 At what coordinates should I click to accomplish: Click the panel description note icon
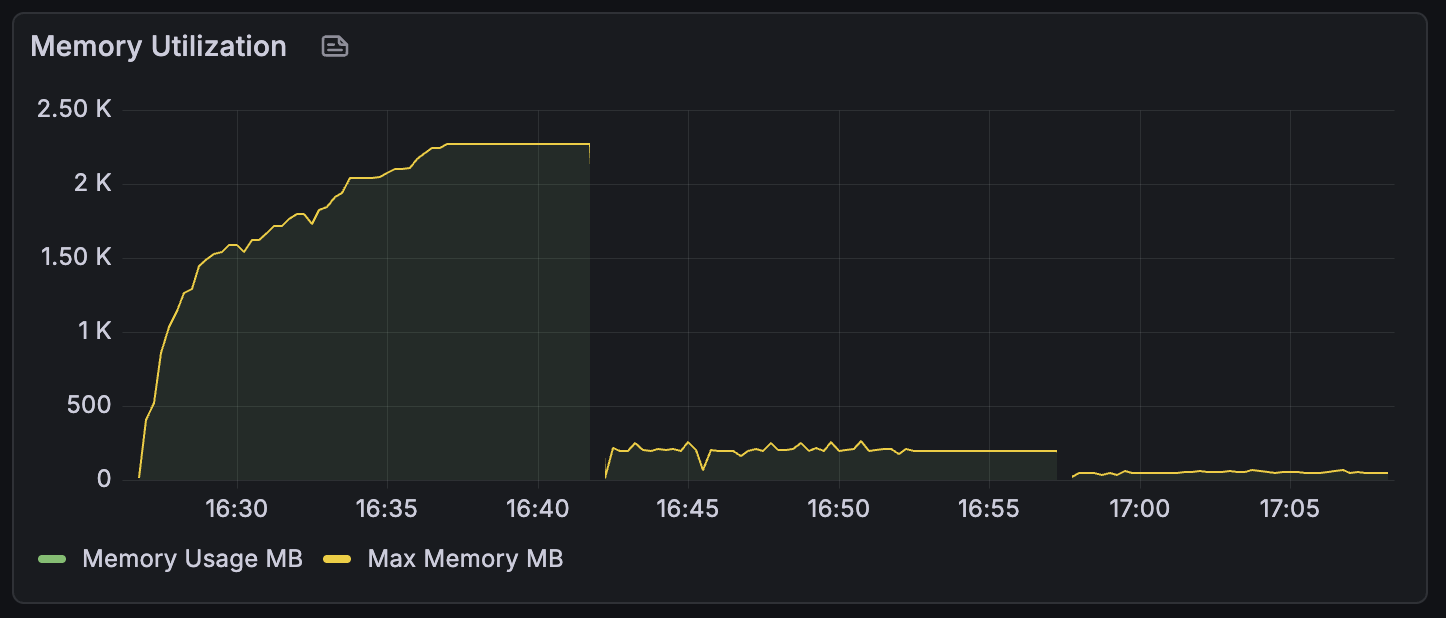click(x=335, y=46)
